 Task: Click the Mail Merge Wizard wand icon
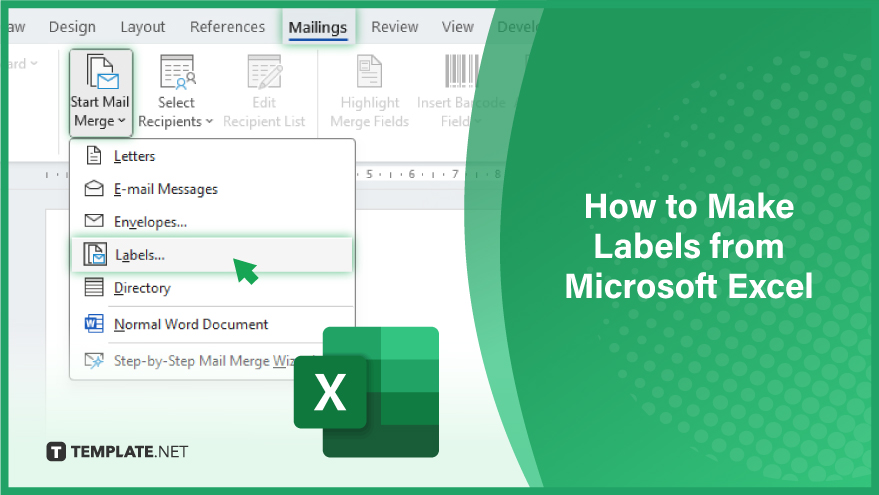coord(94,360)
